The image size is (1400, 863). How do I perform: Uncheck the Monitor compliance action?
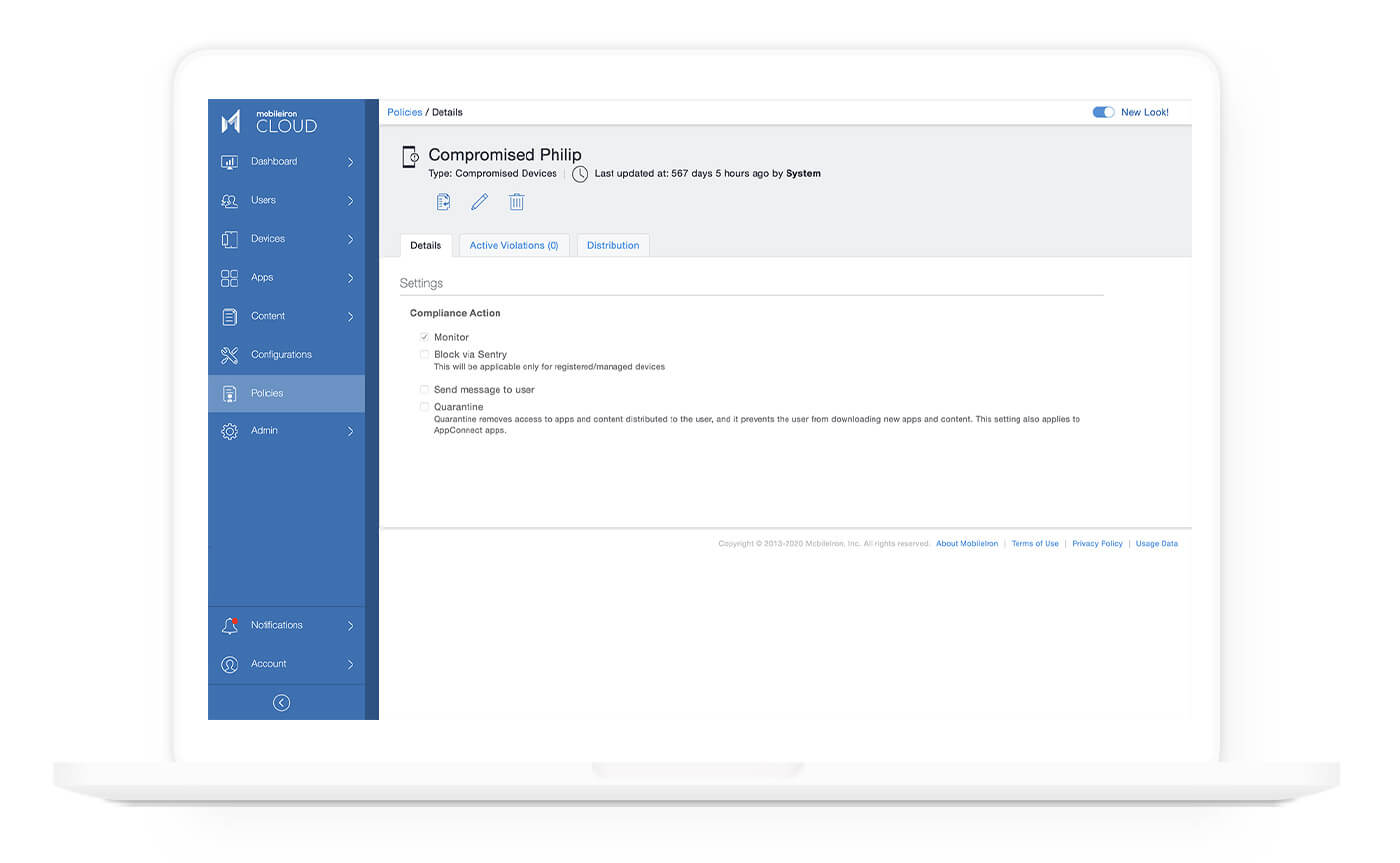coord(424,337)
